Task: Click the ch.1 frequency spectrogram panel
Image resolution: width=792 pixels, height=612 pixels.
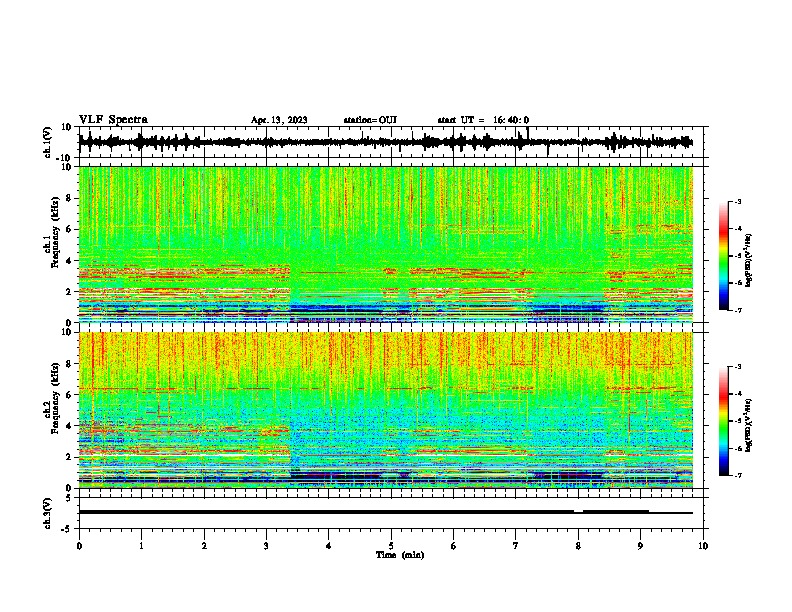Action: pos(386,244)
